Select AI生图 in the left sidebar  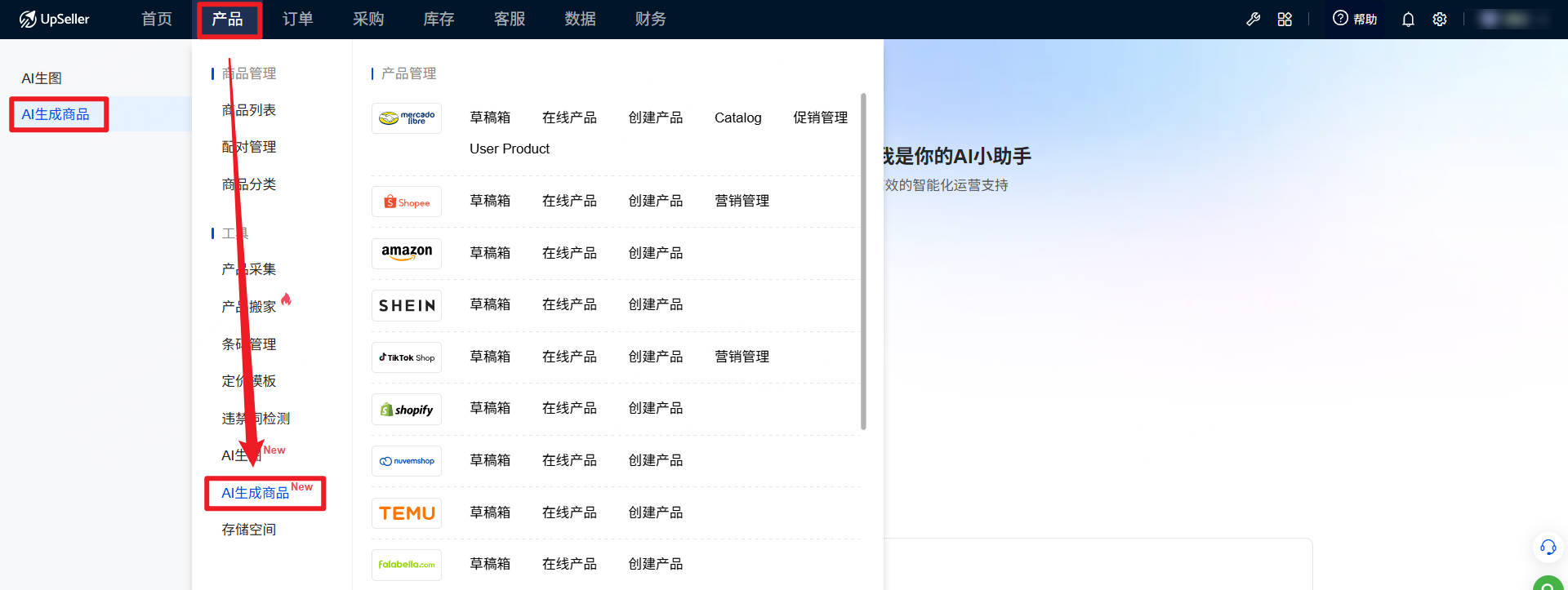pos(42,78)
